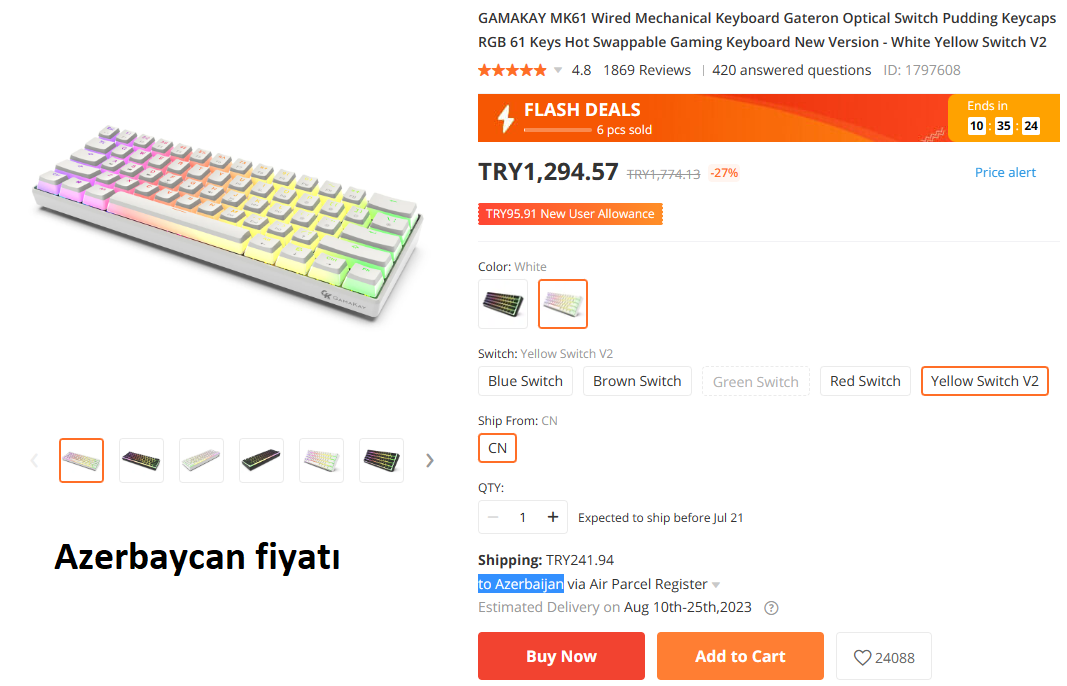Open the 1869 Reviews section
Image resolution: width=1067 pixels, height=686 pixels.
pos(647,70)
